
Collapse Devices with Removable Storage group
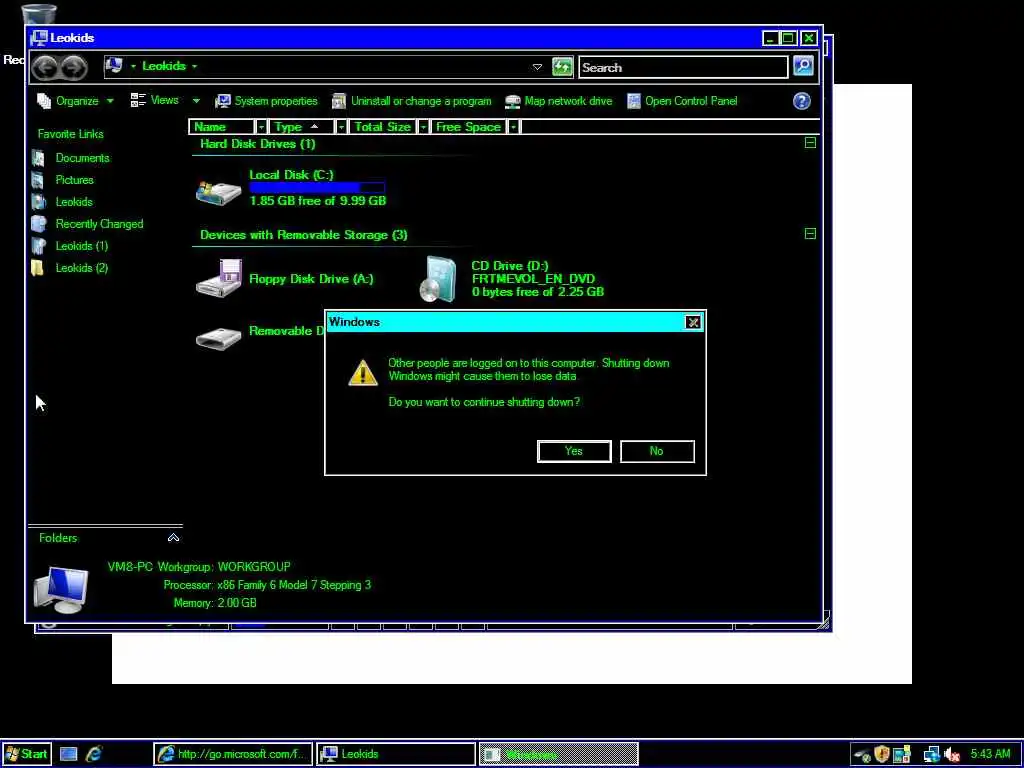[810, 234]
